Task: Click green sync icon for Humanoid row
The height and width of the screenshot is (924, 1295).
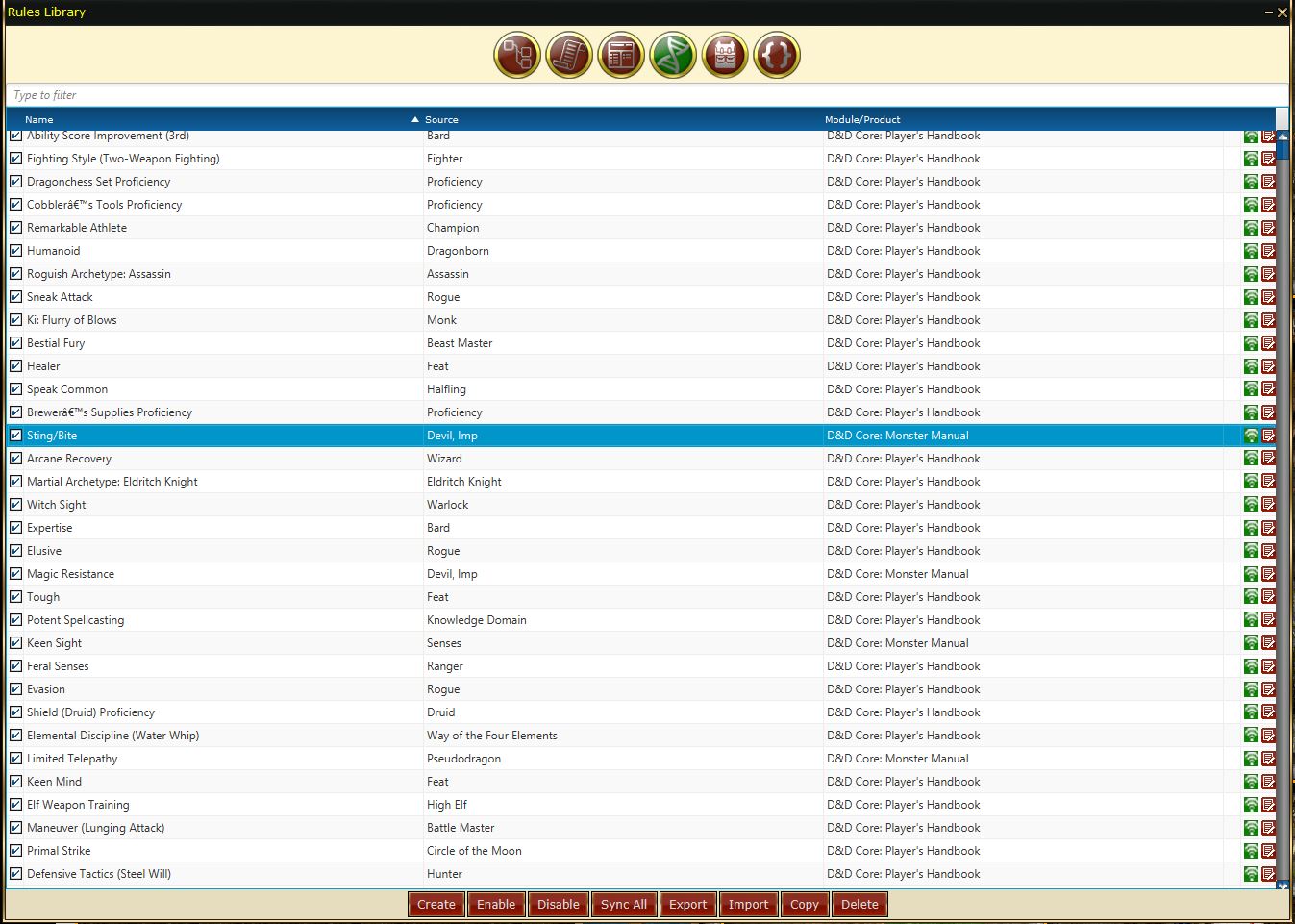Action: 1251,251
